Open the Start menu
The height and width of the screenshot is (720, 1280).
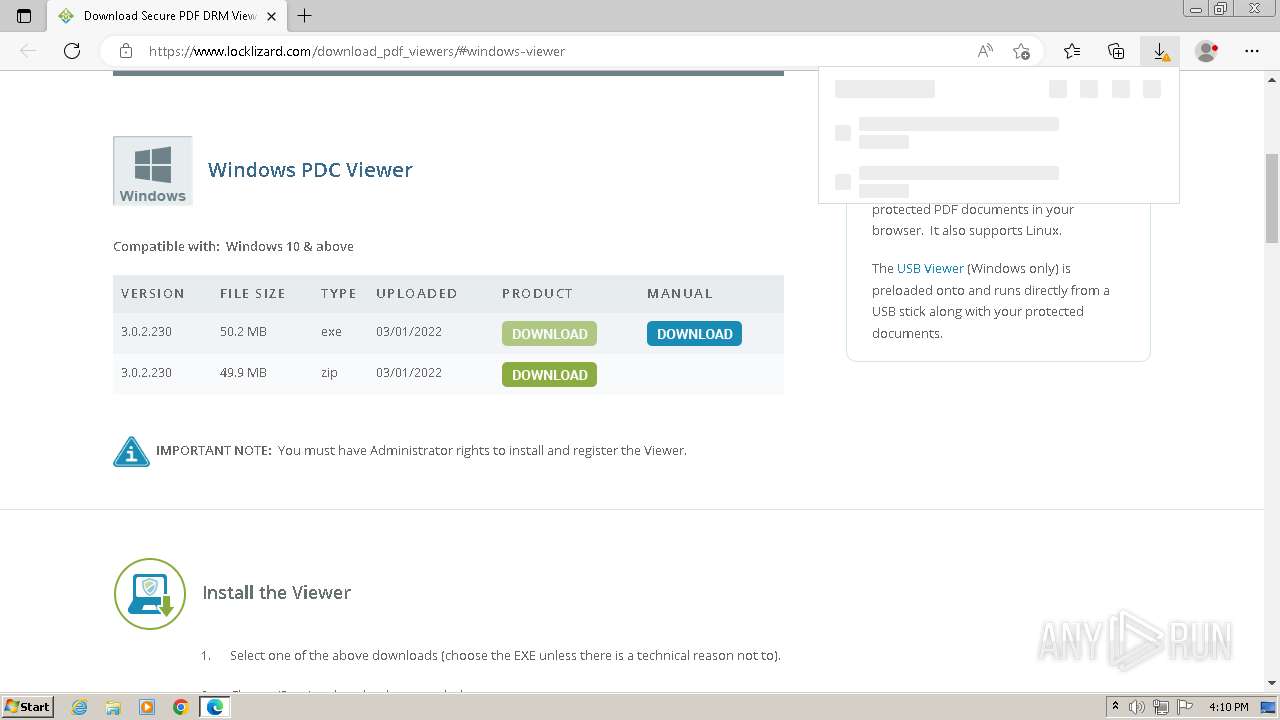27,707
